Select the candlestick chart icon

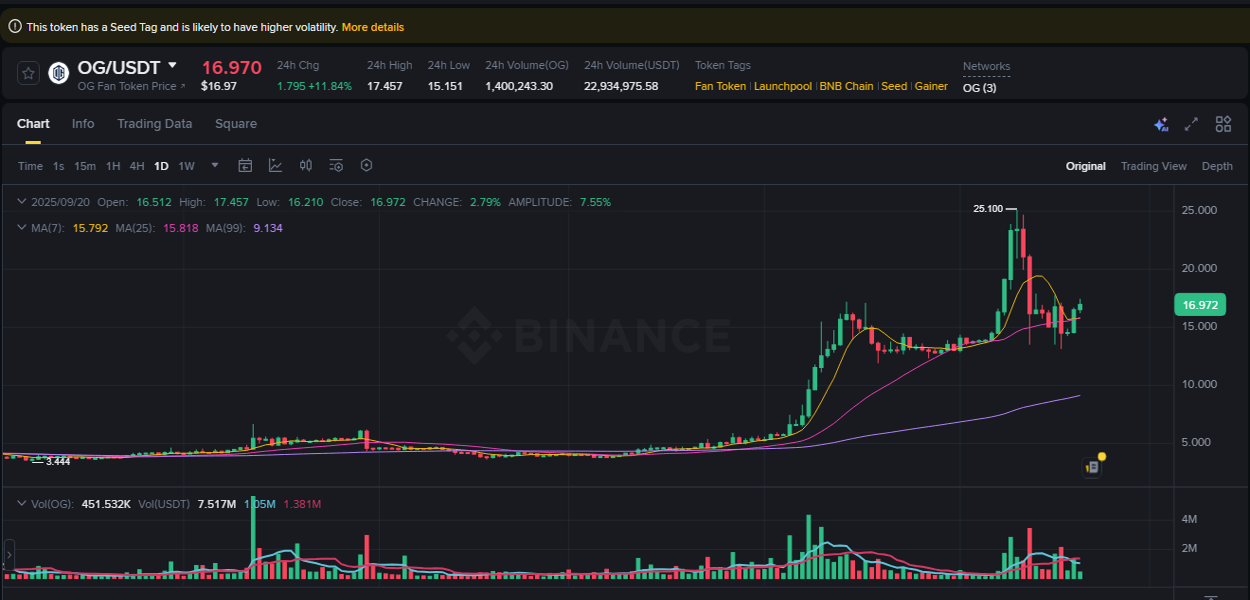click(x=306, y=165)
